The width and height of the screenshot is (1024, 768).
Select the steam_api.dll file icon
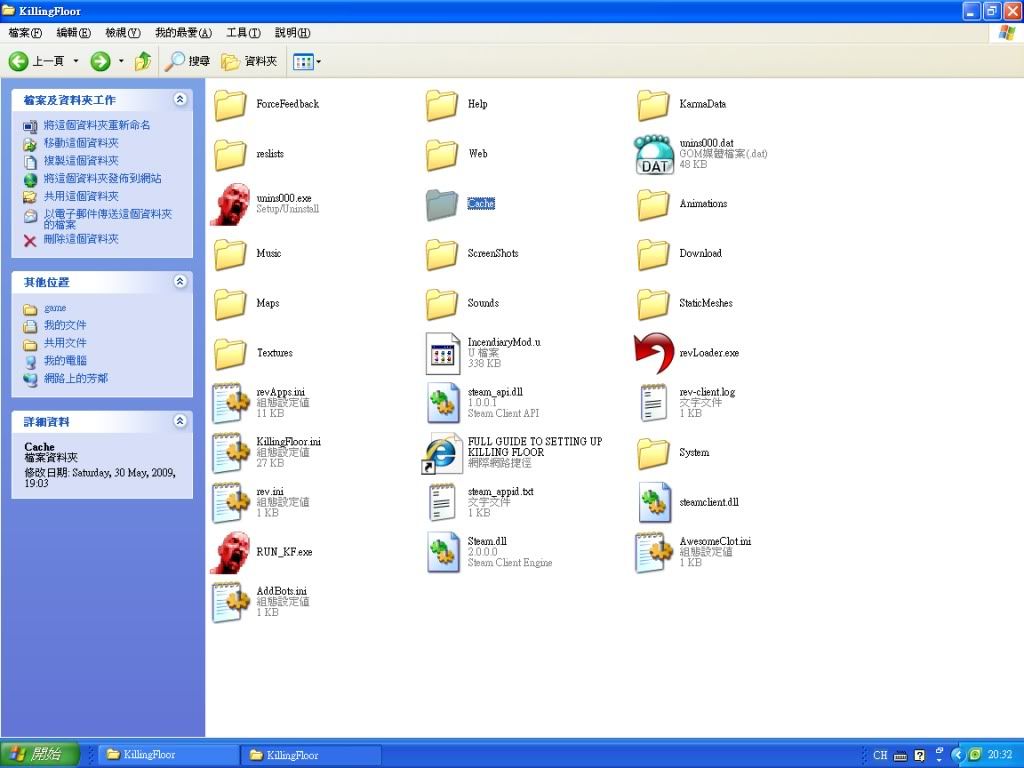(x=442, y=403)
